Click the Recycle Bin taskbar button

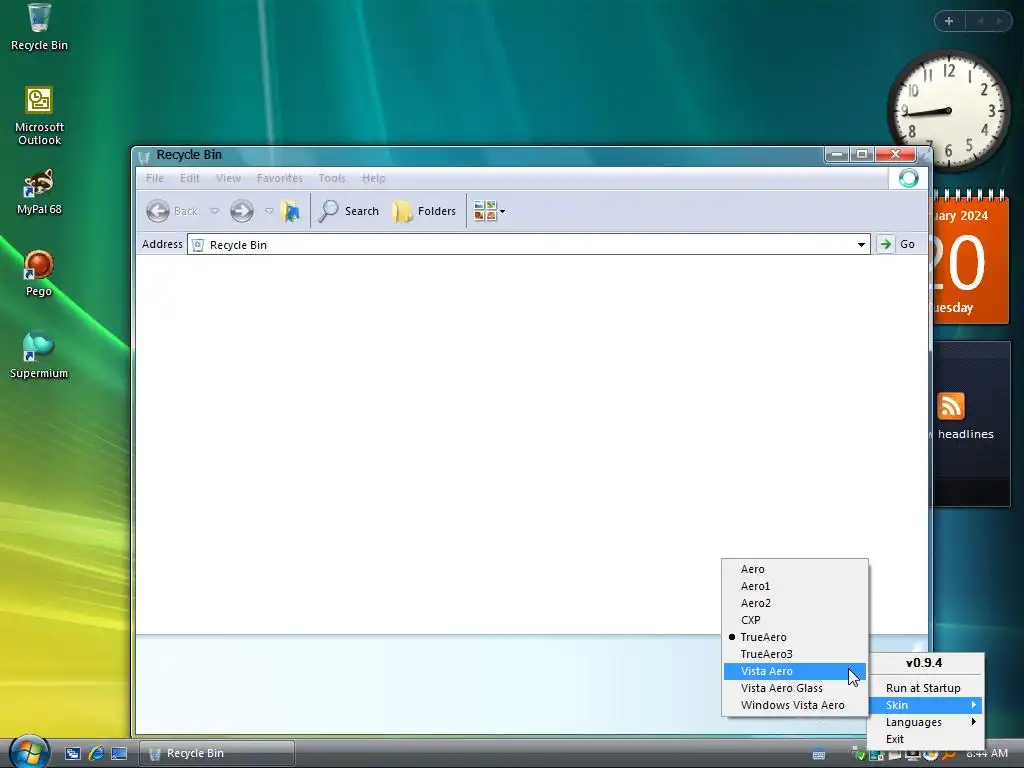click(217, 754)
